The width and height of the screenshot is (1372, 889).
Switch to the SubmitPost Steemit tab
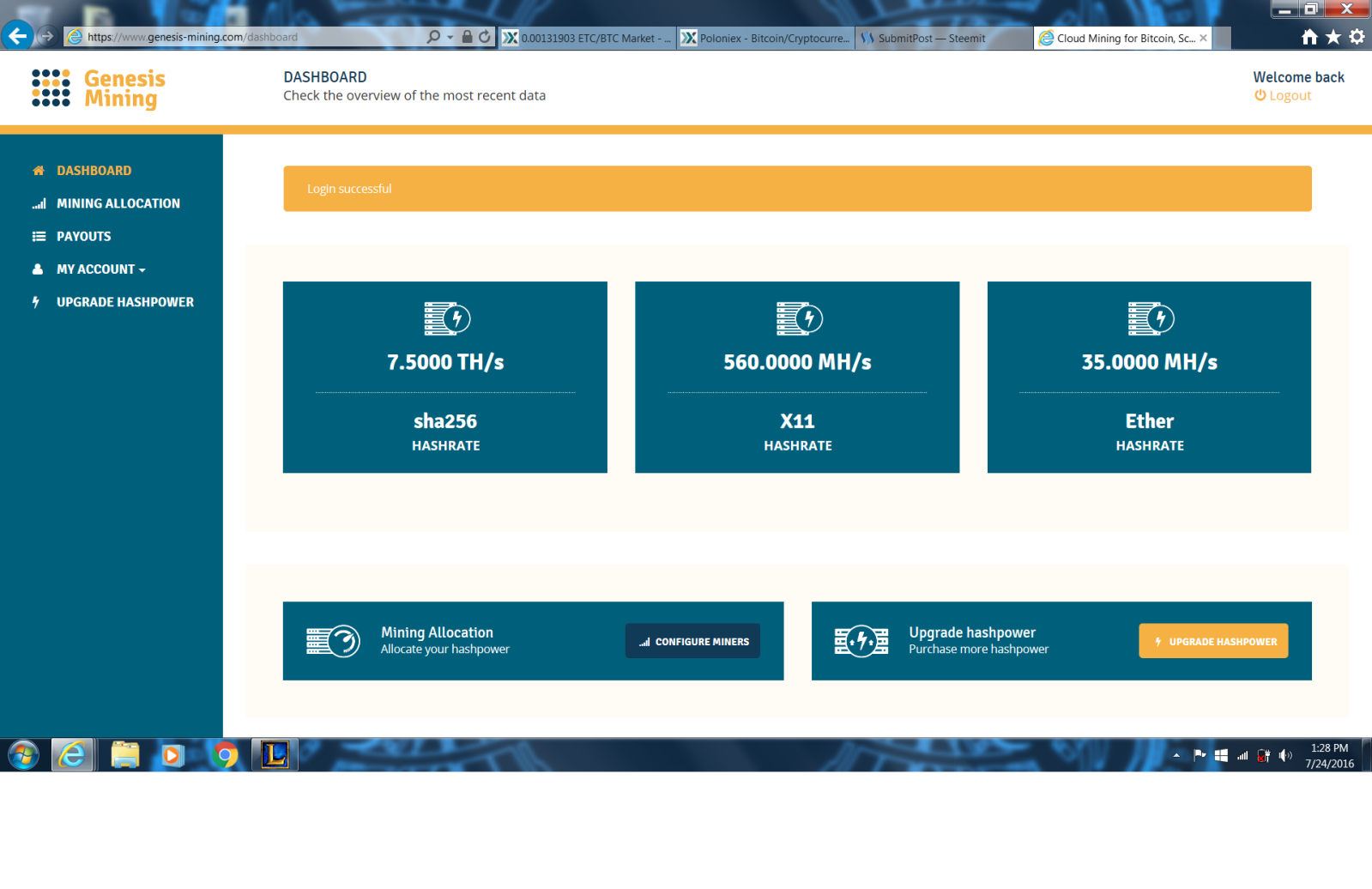[944, 38]
